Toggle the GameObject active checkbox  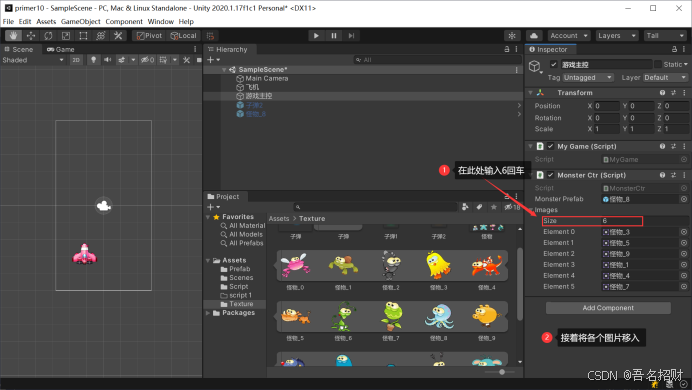(553, 64)
